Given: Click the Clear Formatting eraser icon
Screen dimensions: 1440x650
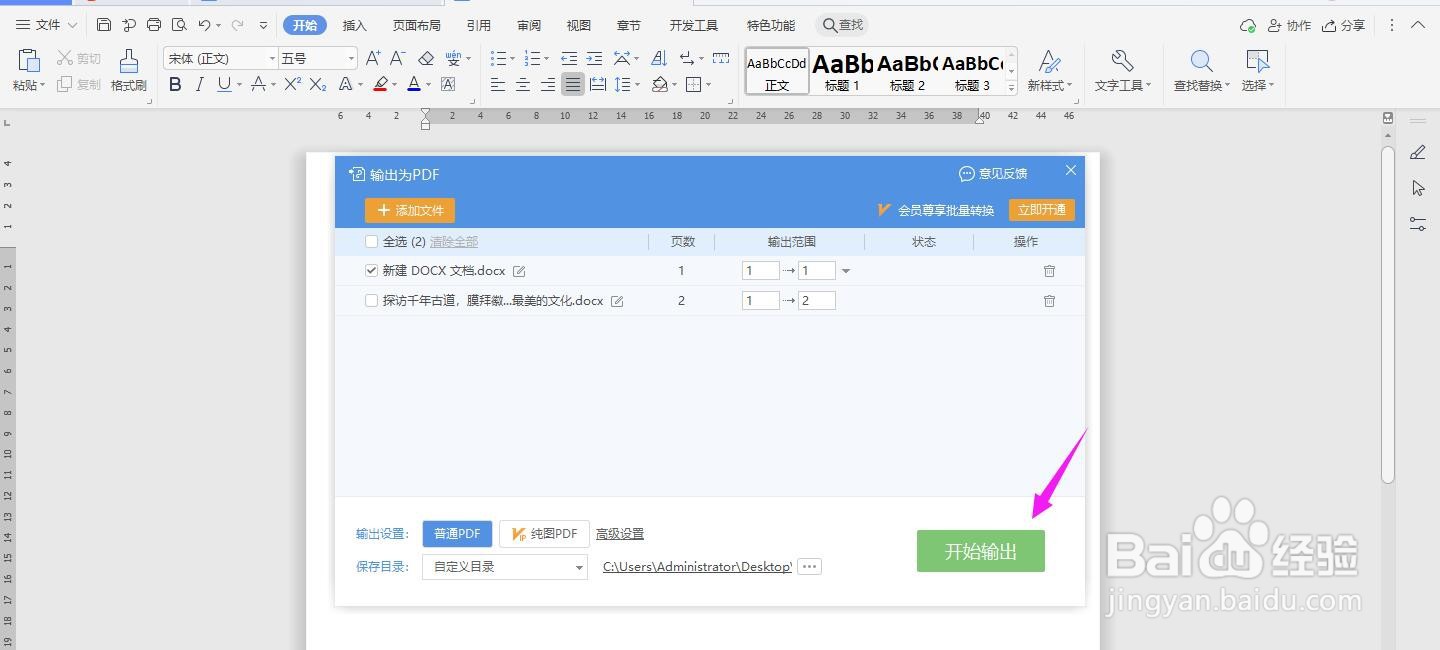Looking at the screenshot, I should click(425, 59).
